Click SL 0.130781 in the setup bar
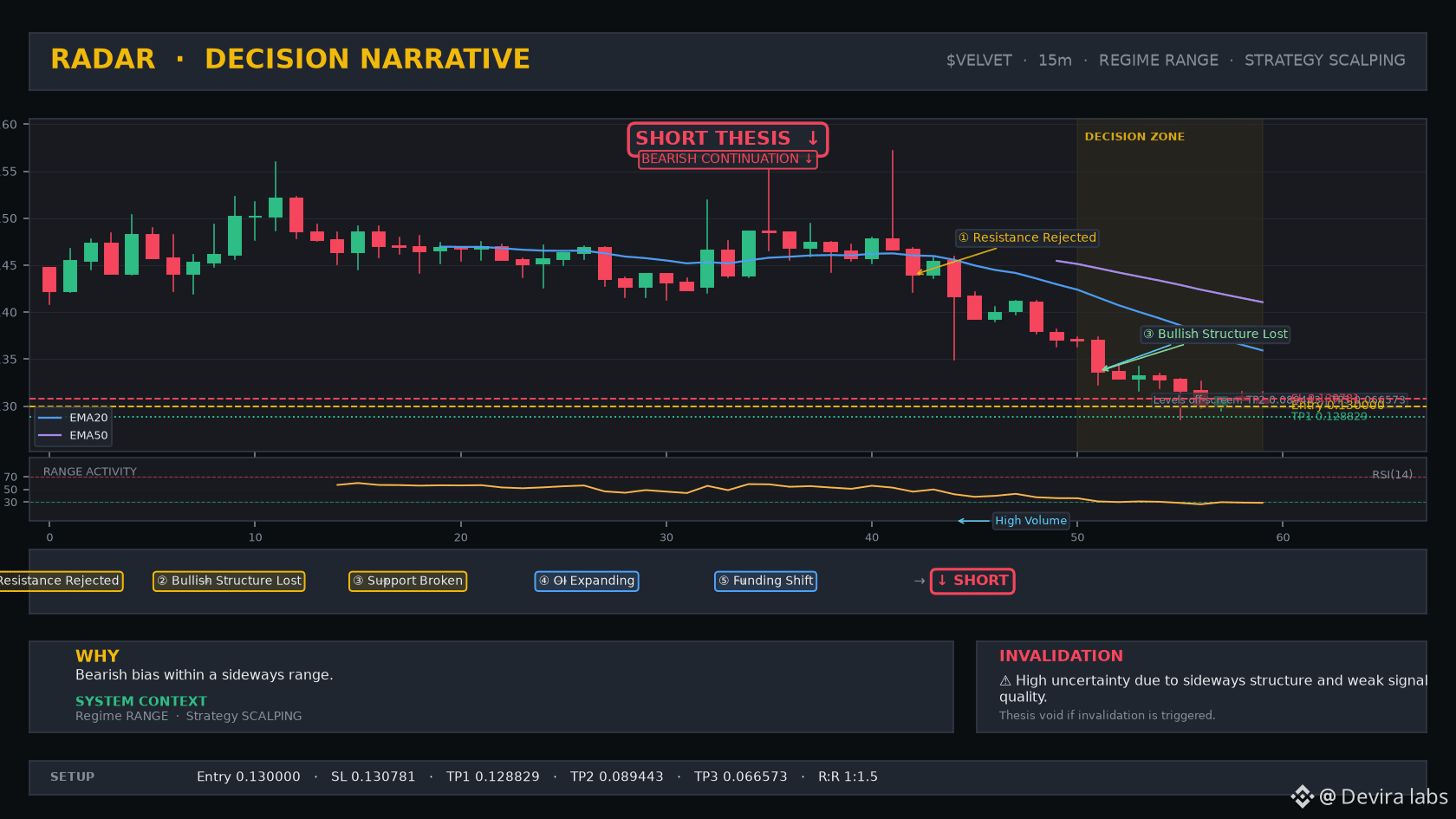Image resolution: width=1456 pixels, height=819 pixels. (374, 777)
